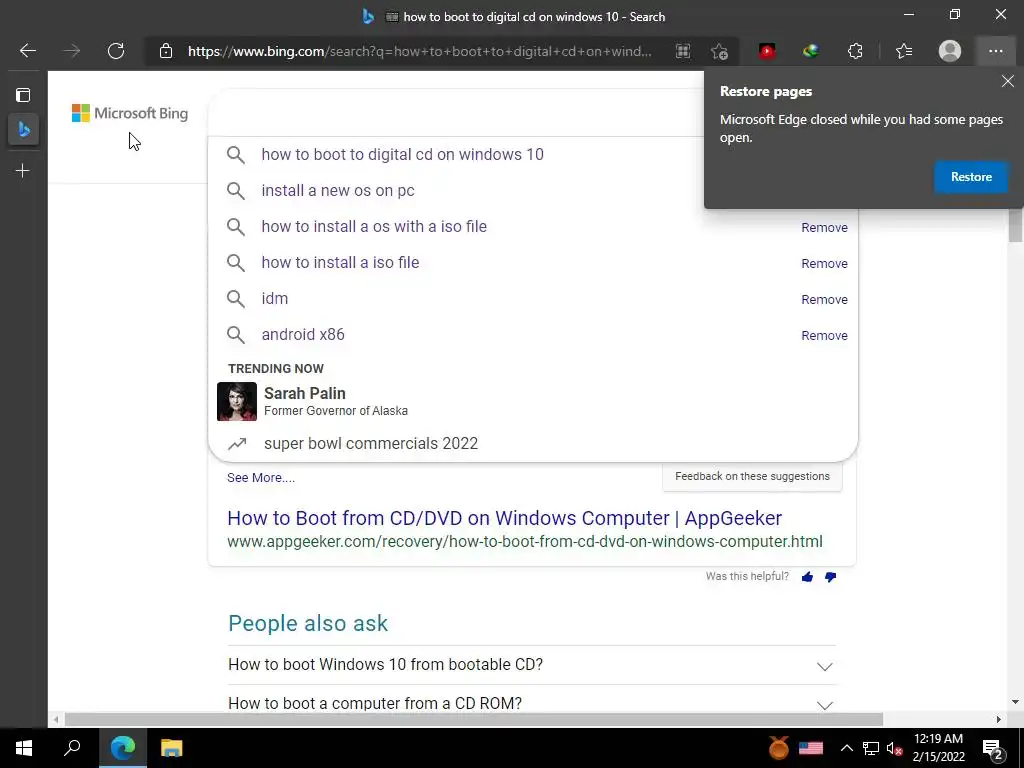
Task: Click the appgeeker.com URL link
Action: (x=524, y=541)
